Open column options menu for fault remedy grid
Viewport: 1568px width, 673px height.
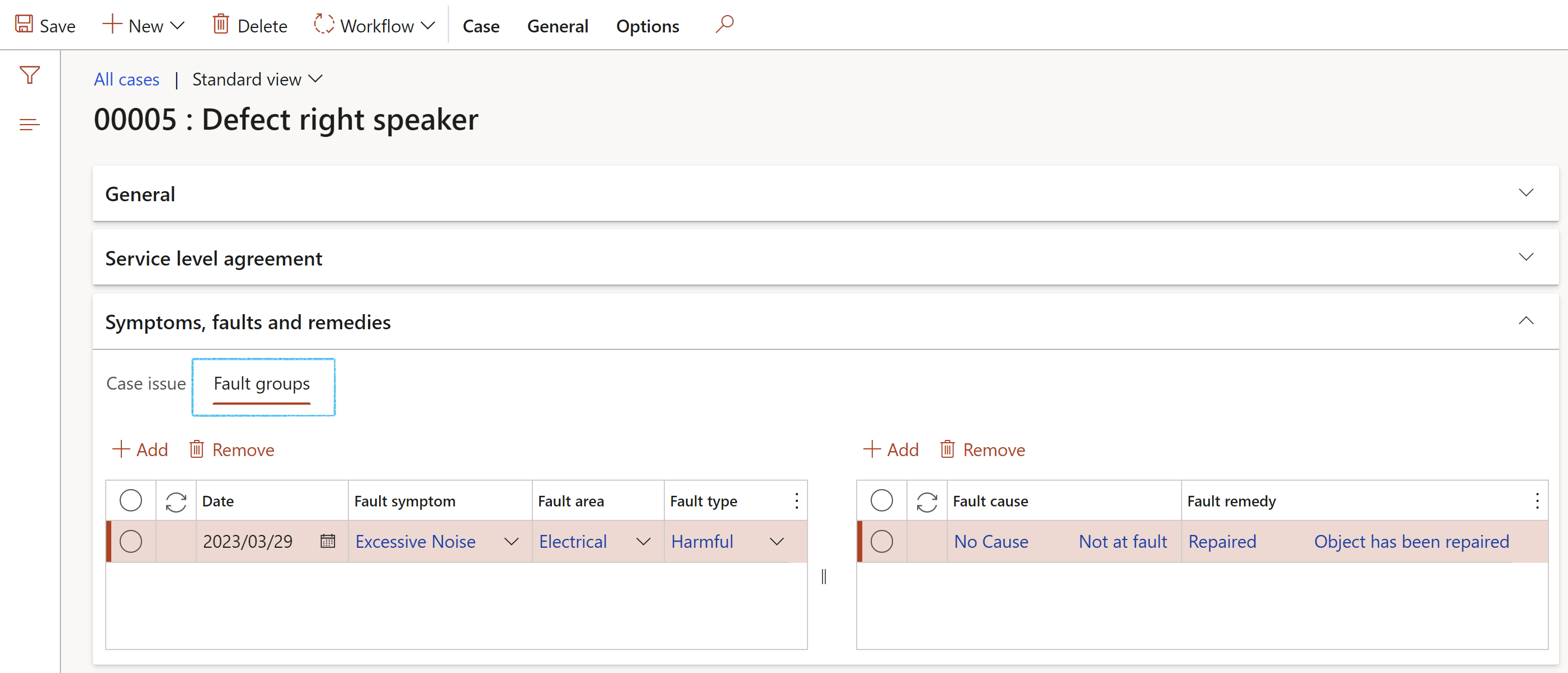coord(1537,501)
